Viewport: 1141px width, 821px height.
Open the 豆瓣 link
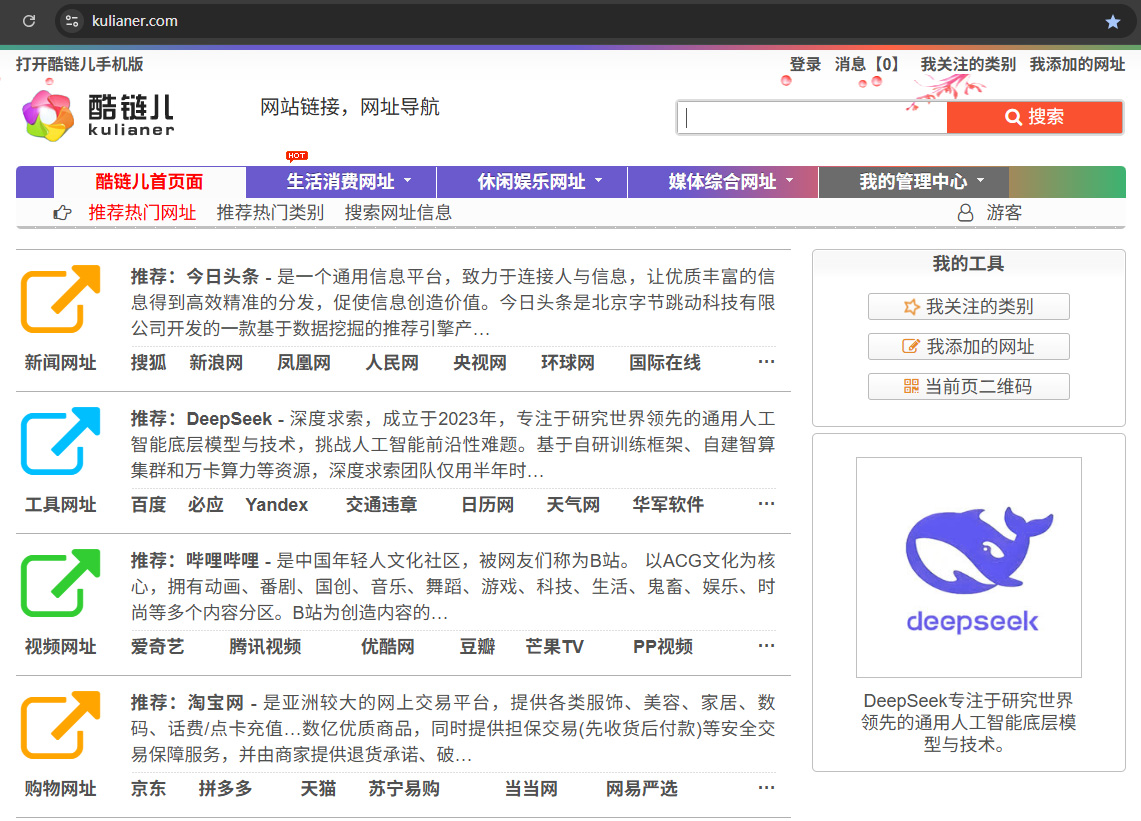pos(477,646)
